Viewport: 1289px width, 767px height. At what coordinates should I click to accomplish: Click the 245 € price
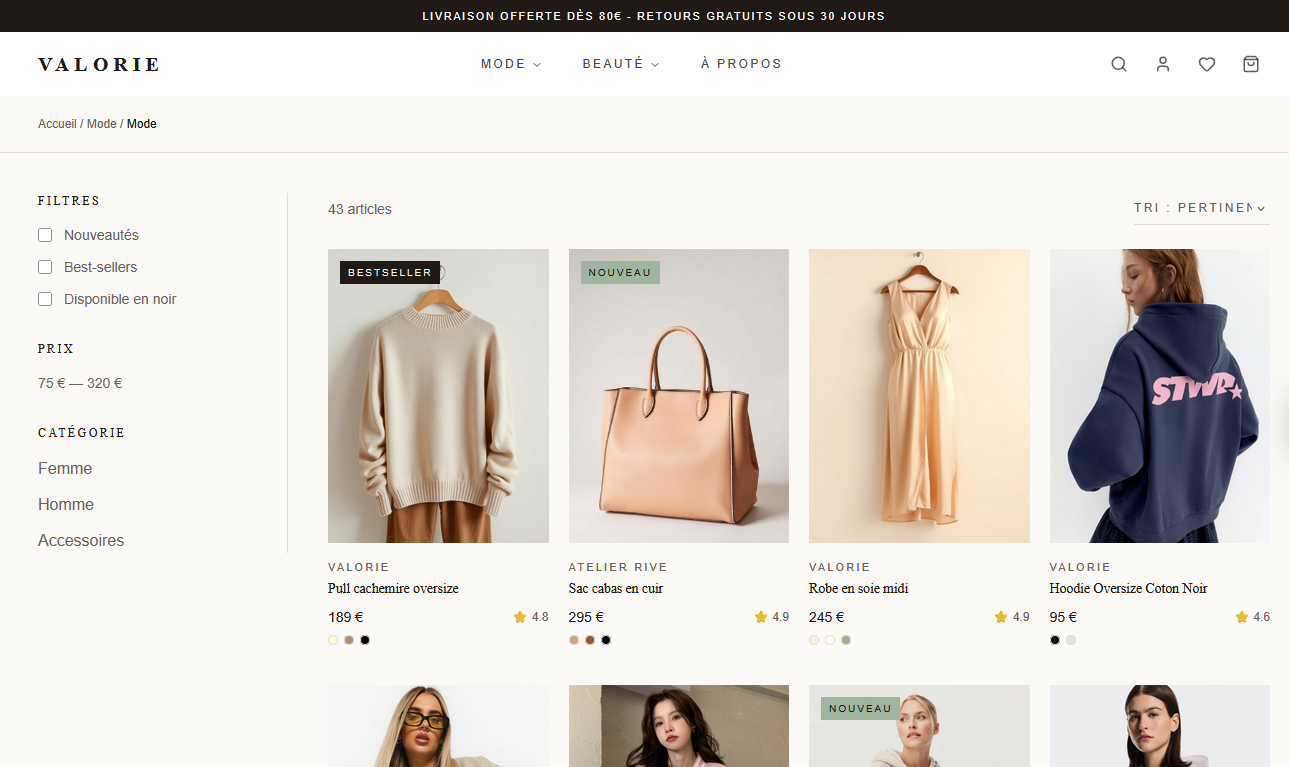pos(827,617)
